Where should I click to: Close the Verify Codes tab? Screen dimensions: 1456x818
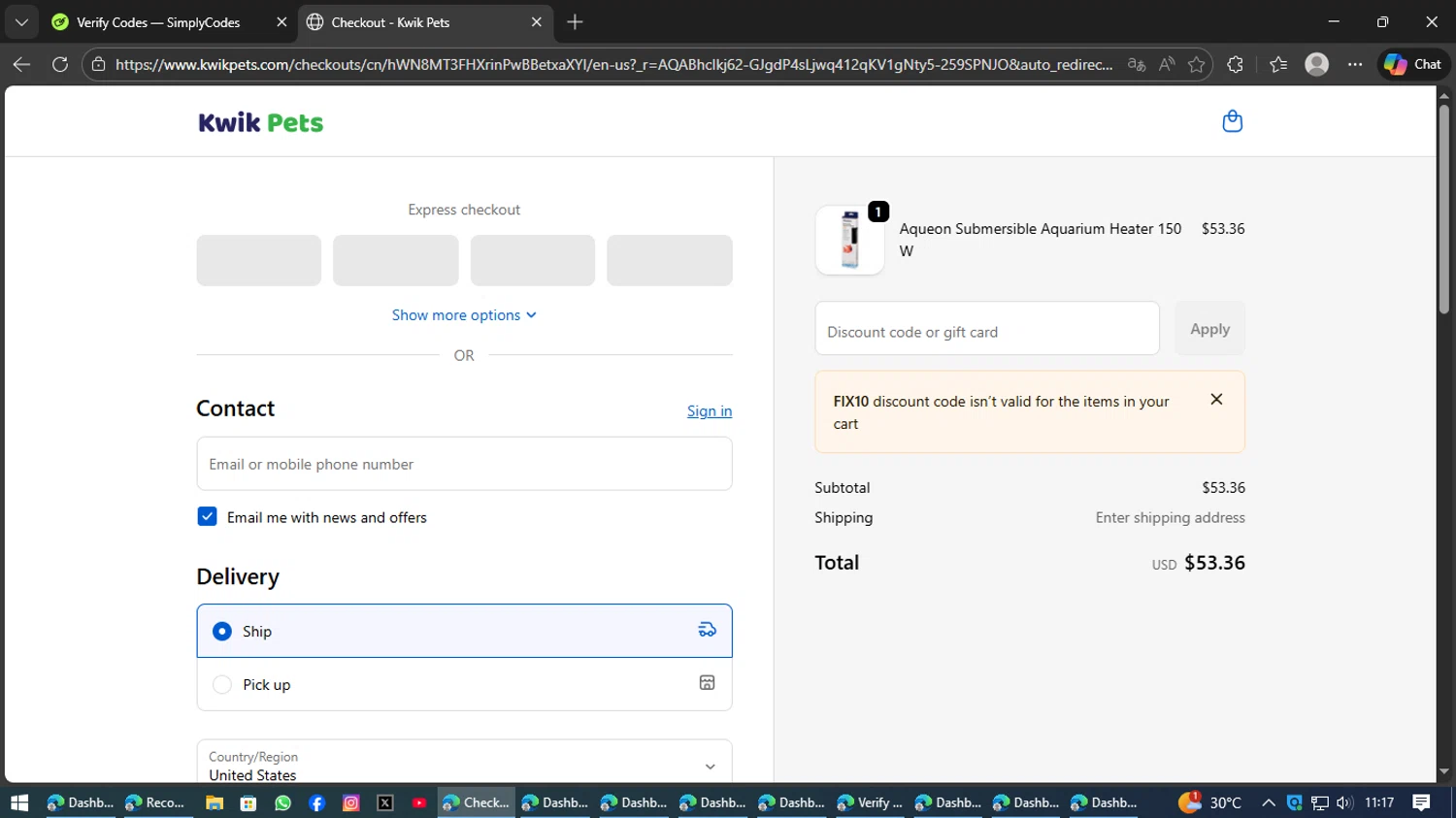[281, 21]
